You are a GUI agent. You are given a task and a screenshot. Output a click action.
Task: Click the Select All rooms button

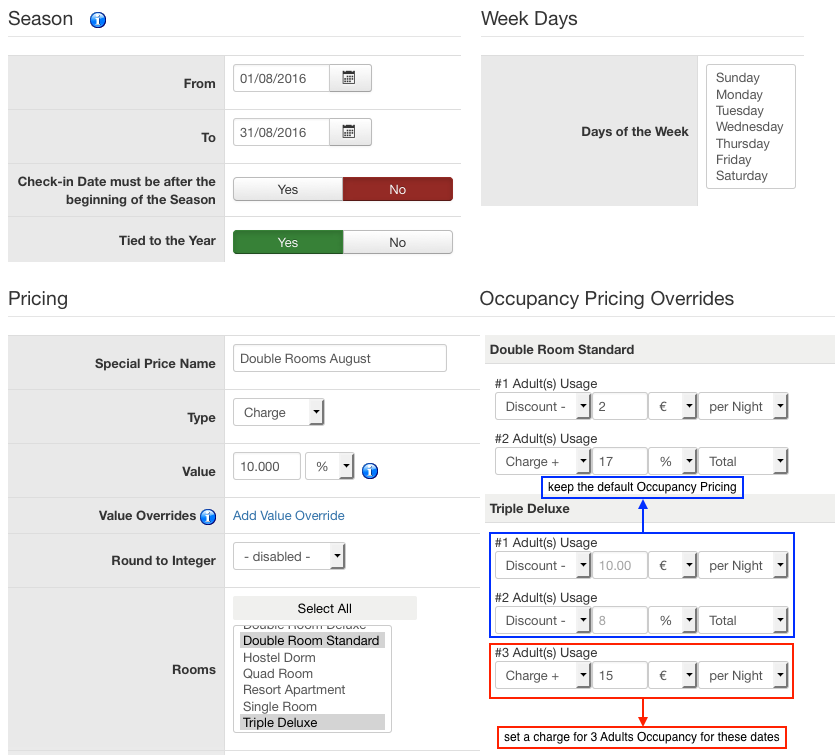pyautogui.click(x=325, y=608)
